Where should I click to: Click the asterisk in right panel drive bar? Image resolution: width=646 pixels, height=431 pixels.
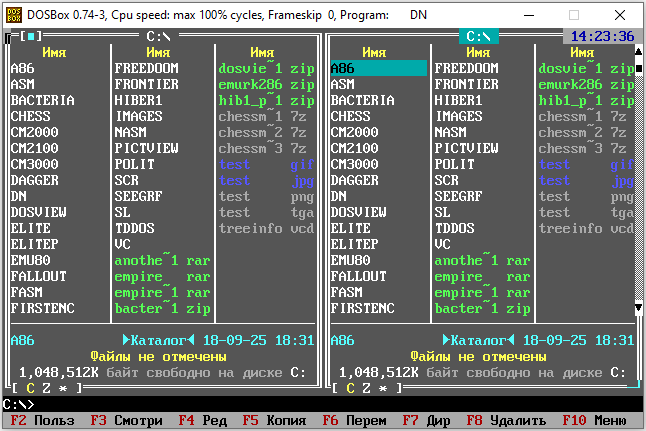383,388
